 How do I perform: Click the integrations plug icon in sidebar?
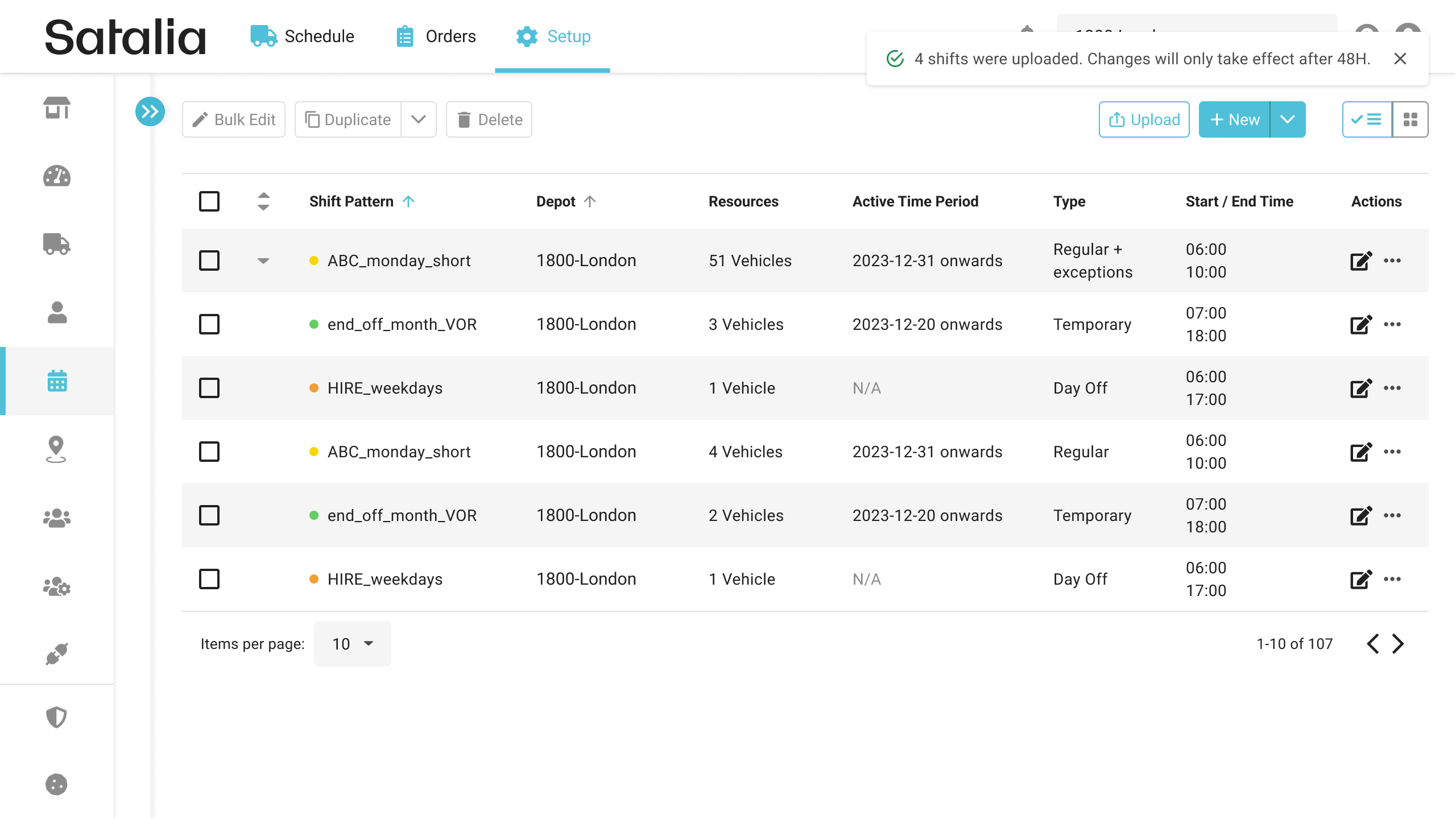pyautogui.click(x=57, y=654)
